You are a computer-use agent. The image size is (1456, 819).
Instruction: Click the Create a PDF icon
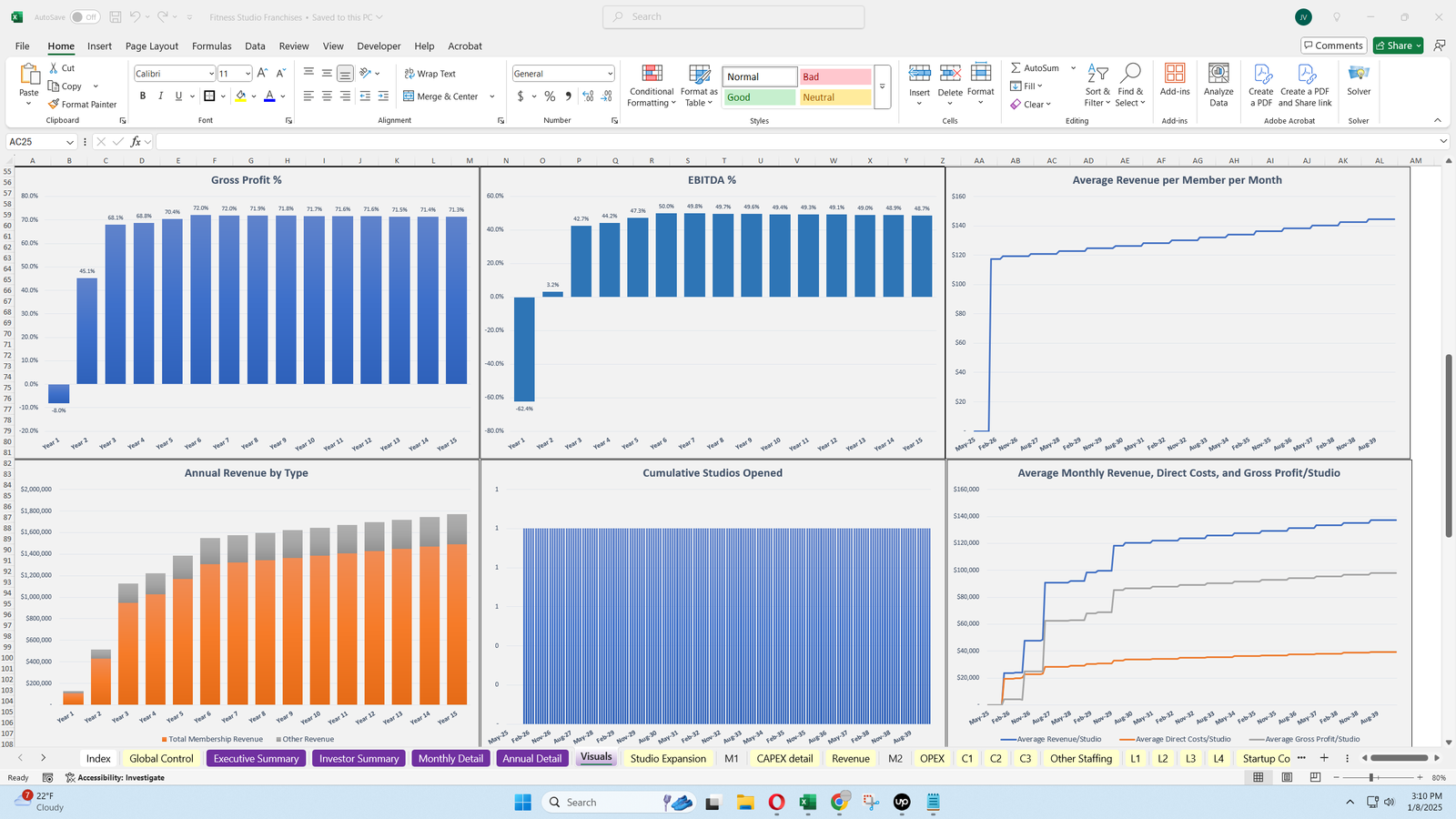pos(1261,75)
